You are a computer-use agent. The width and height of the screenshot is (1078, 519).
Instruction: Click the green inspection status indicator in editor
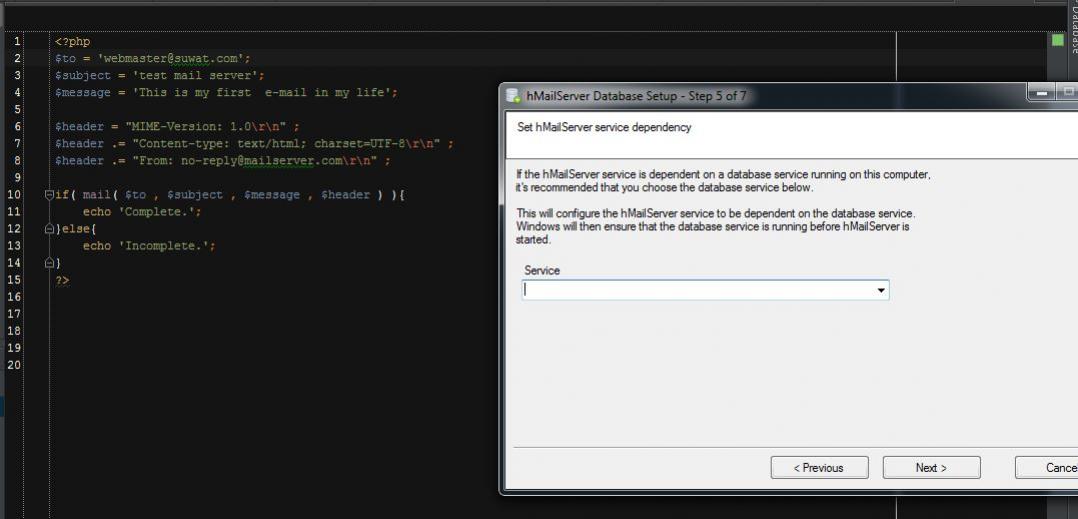[1057, 41]
